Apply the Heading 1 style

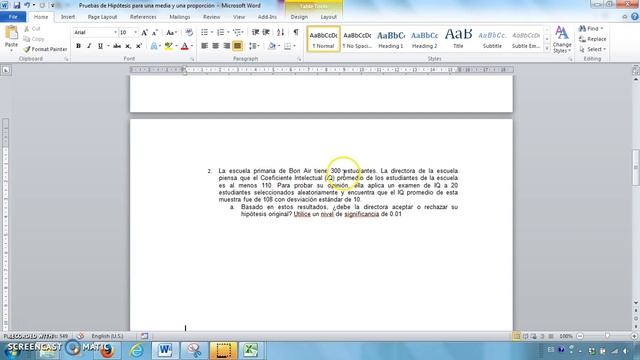point(391,39)
